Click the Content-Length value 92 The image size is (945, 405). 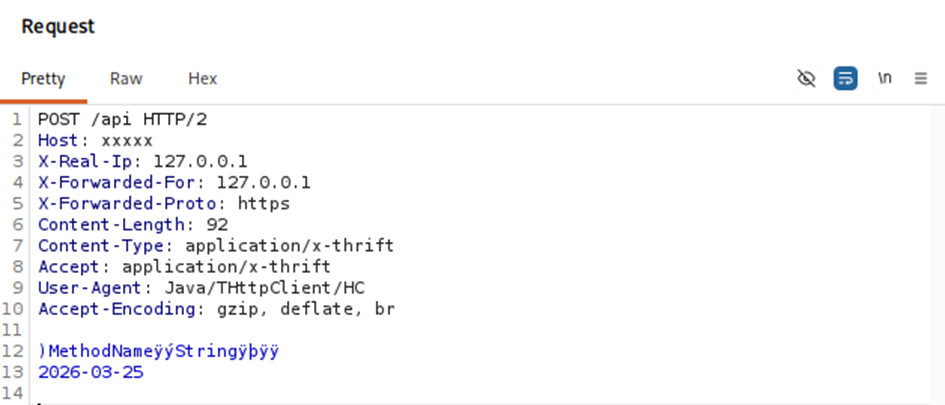217,225
